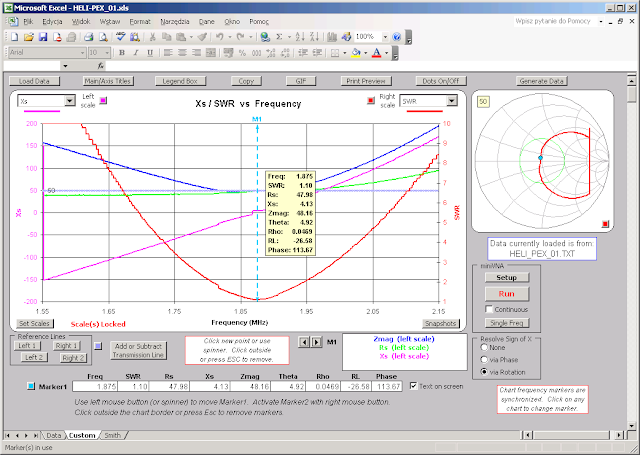Switch to the Smith sheet tab
The image size is (640, 455).
tap(112, 435)
